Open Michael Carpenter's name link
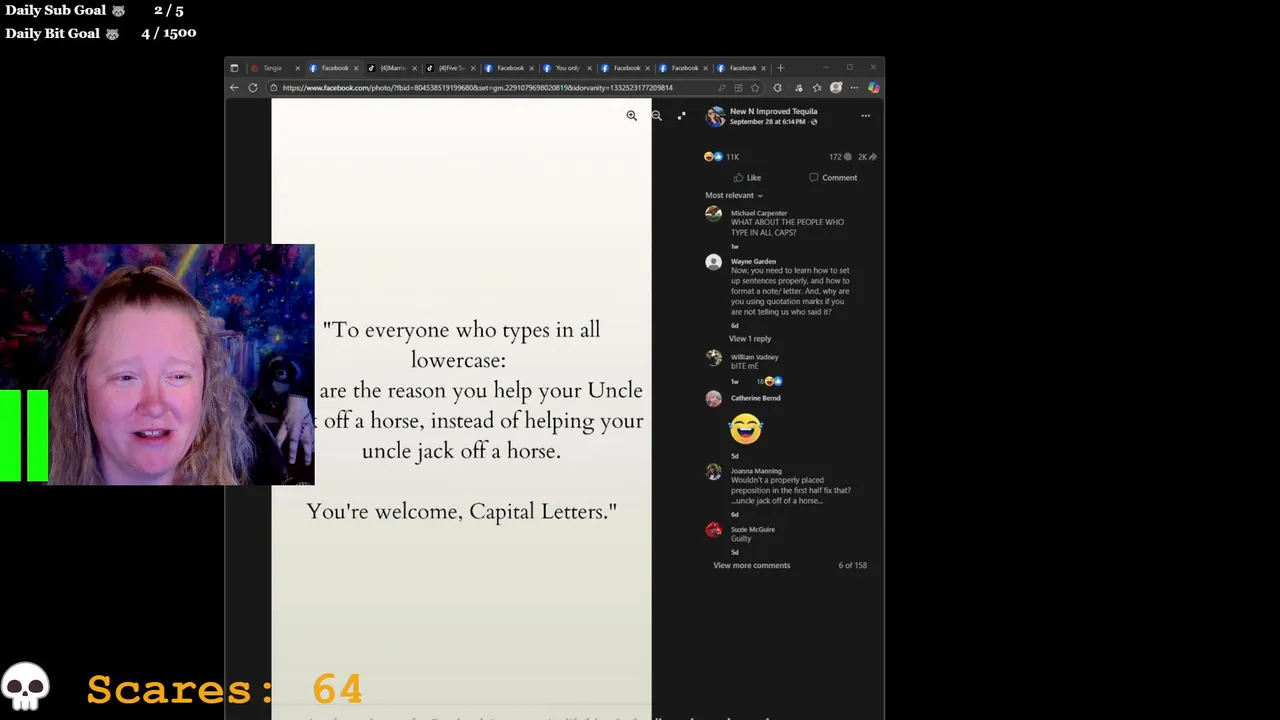 [759, 213]
